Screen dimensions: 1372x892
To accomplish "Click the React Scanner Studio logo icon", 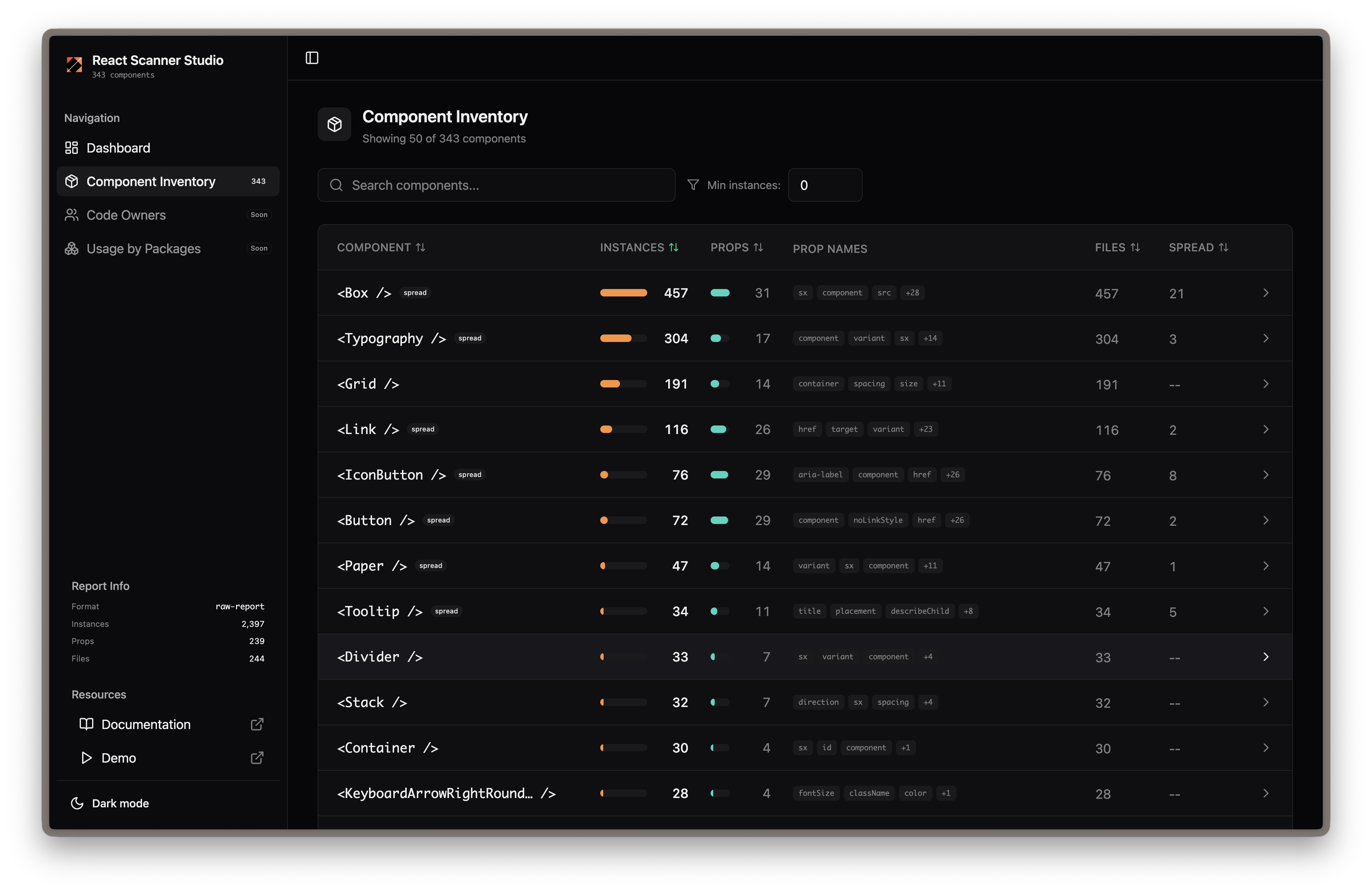I will pos(74,65).
